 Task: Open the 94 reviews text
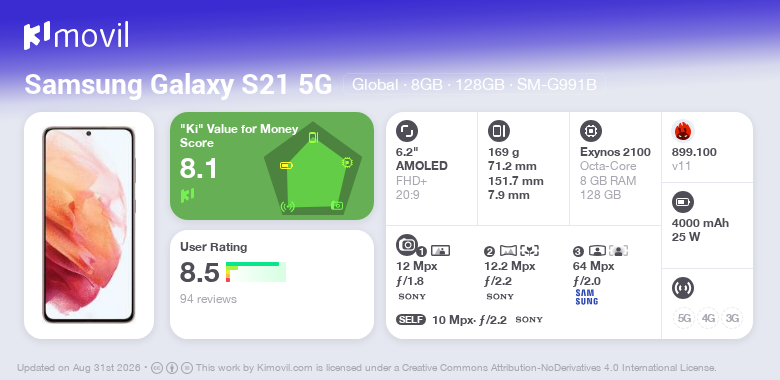point(208,299)
